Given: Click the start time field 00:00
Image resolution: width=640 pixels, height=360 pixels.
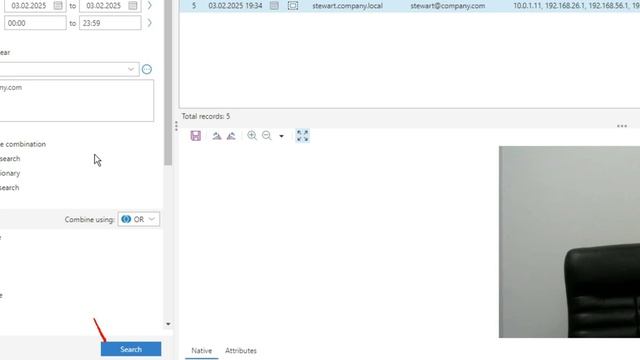Looking at the screenshot, I should tap(35, 23).
